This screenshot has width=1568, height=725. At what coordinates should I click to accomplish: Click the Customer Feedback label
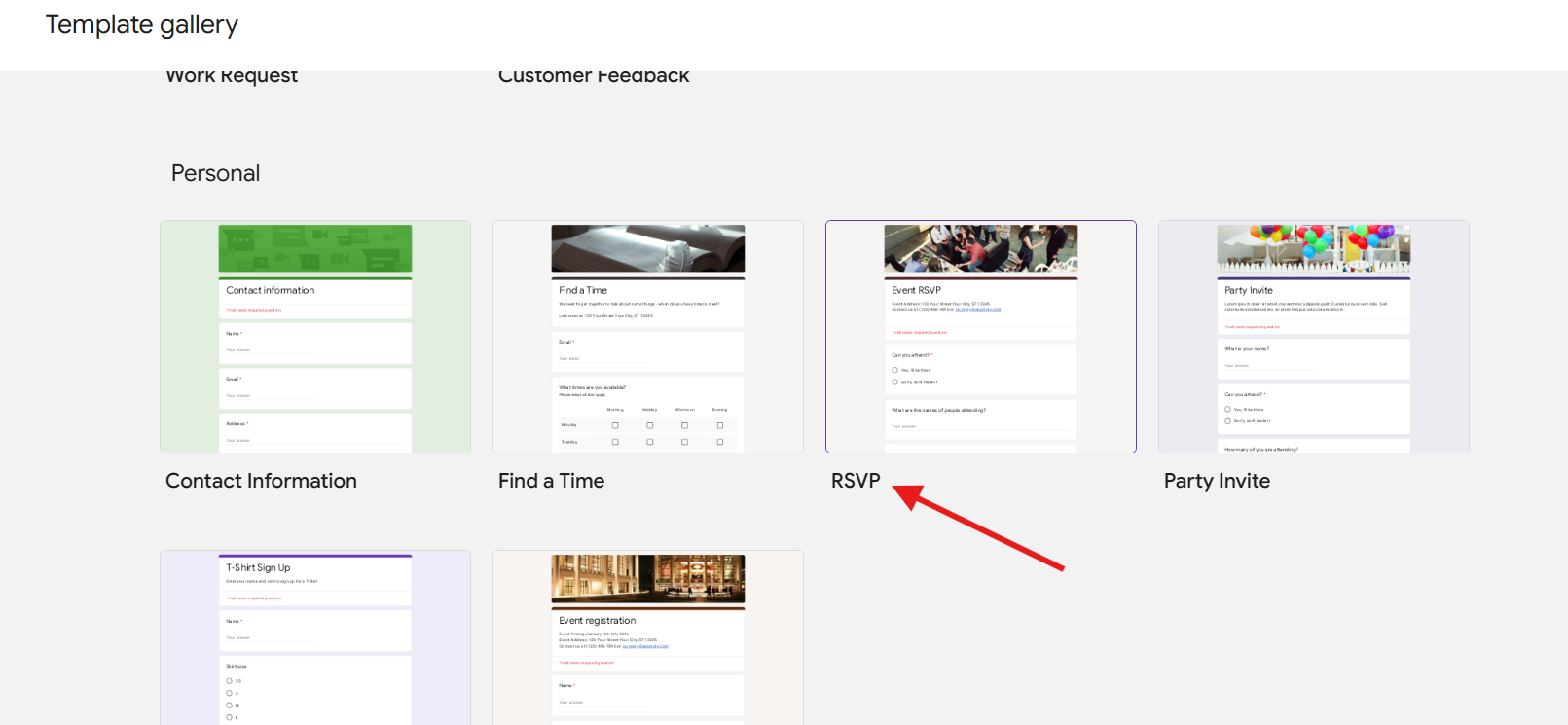point(594,77)
